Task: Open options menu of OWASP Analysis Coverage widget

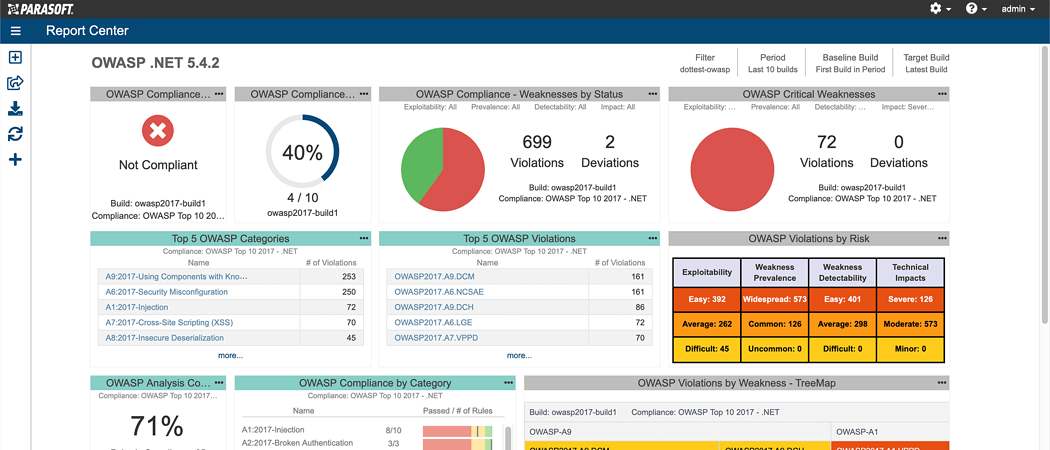Action: [x=219, y=383]
